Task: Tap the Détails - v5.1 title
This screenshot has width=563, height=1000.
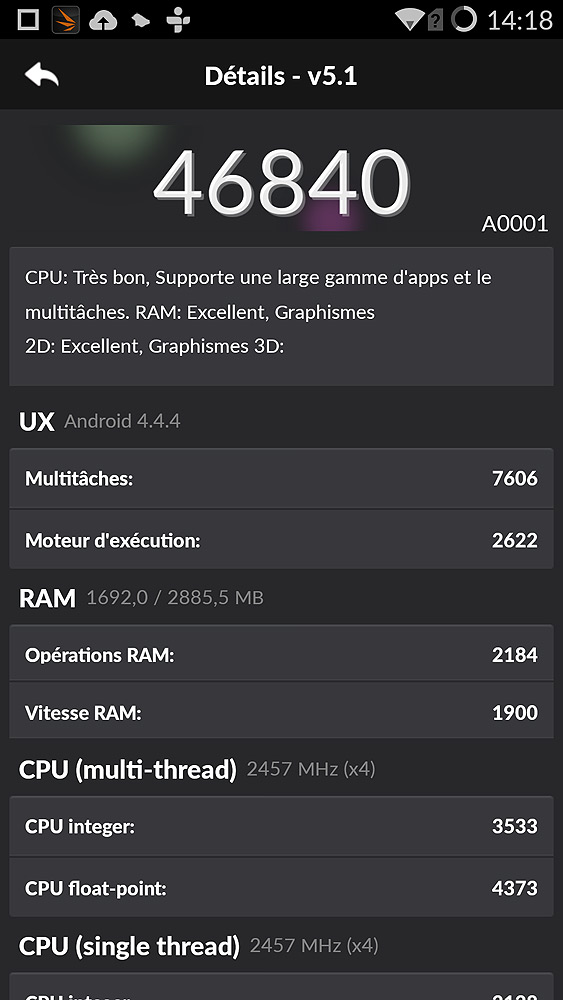Action: point(281,76)
